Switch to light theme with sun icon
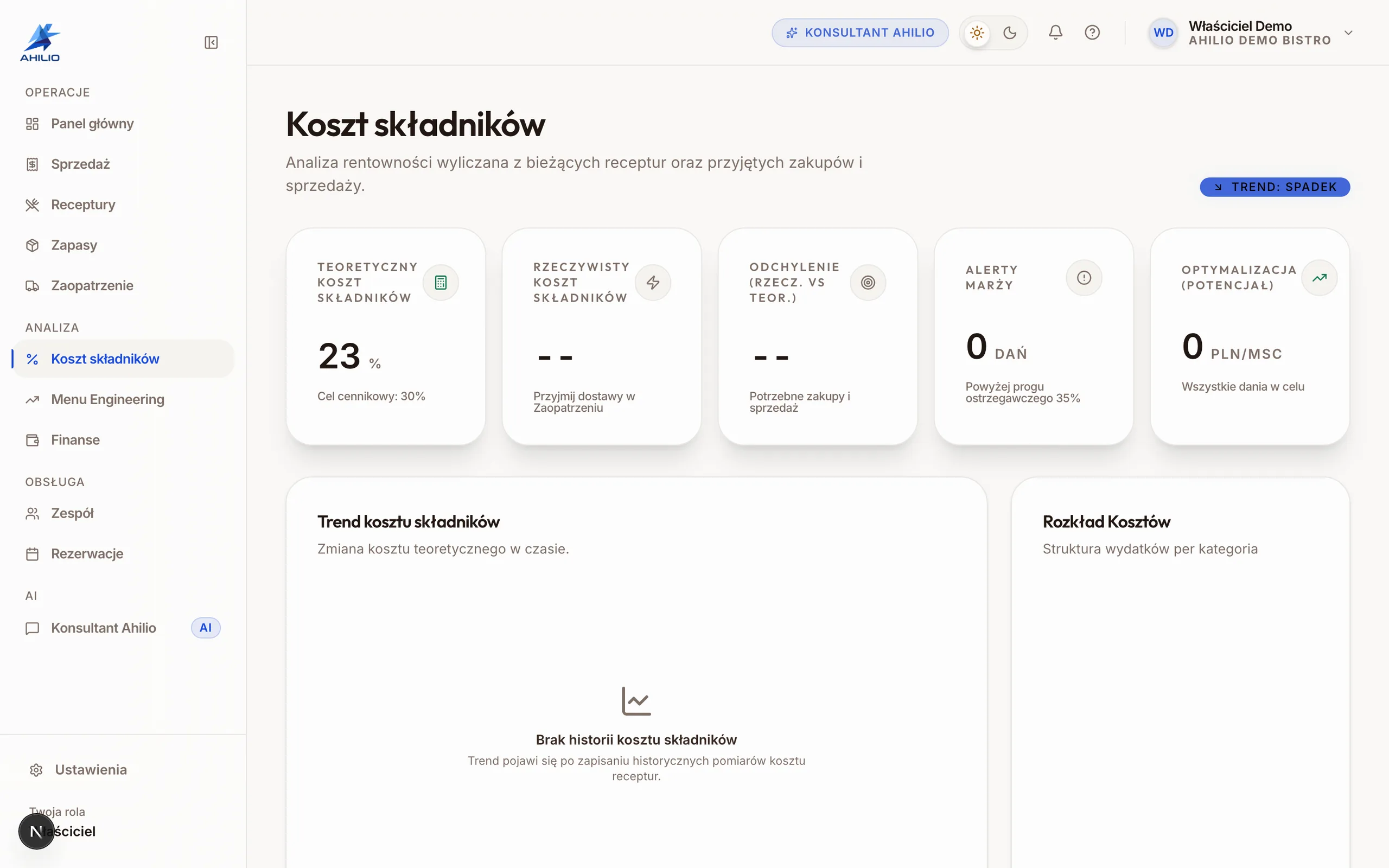 (x=977, y=33)
